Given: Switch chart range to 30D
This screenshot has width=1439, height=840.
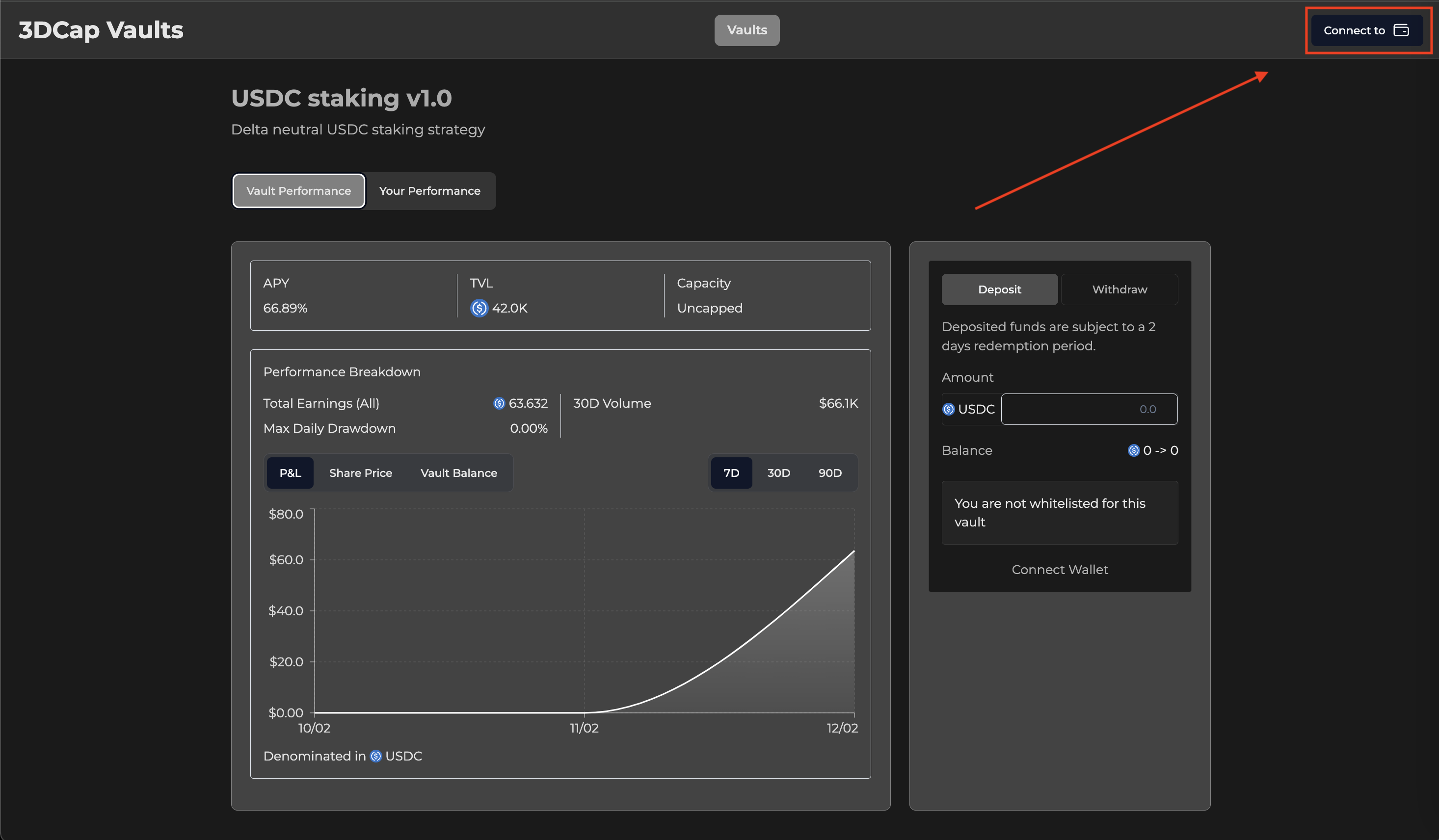Looking at the screenshot, I should coord(778,473).
